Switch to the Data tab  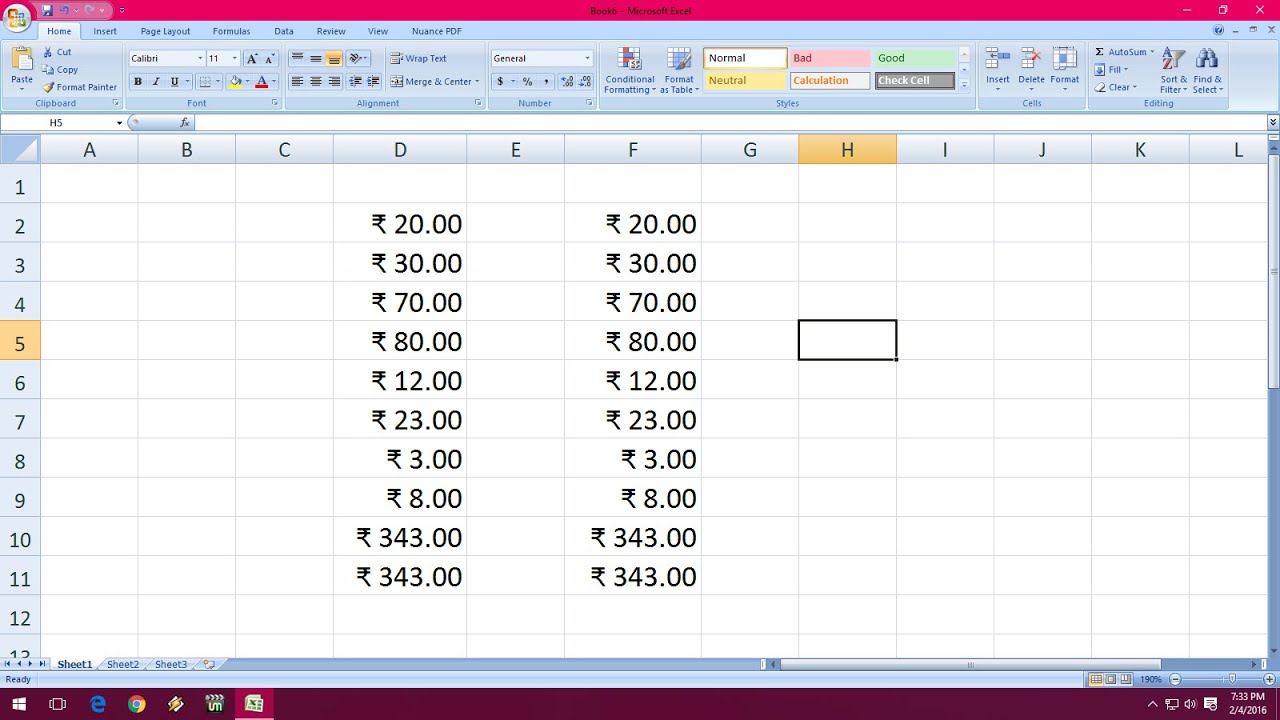(x=284, y=31)
